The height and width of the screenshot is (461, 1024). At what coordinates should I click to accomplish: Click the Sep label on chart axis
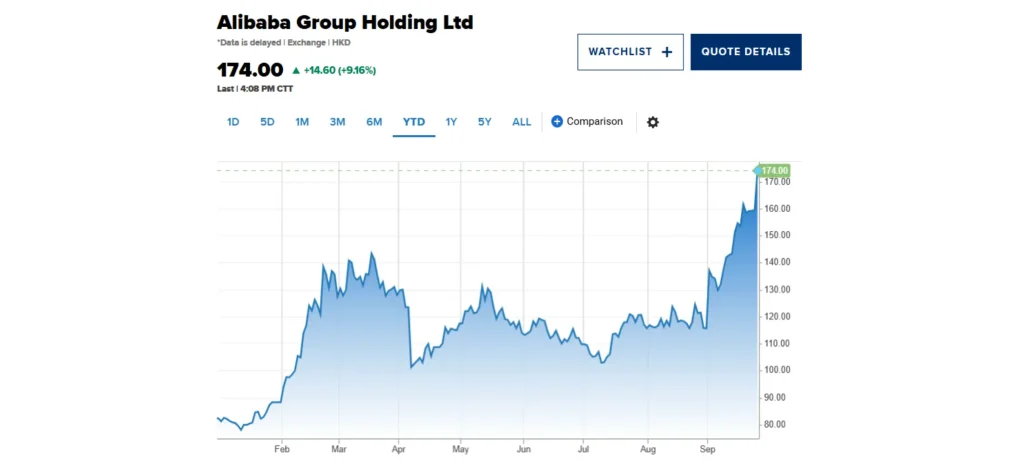(x=708, y=449)
